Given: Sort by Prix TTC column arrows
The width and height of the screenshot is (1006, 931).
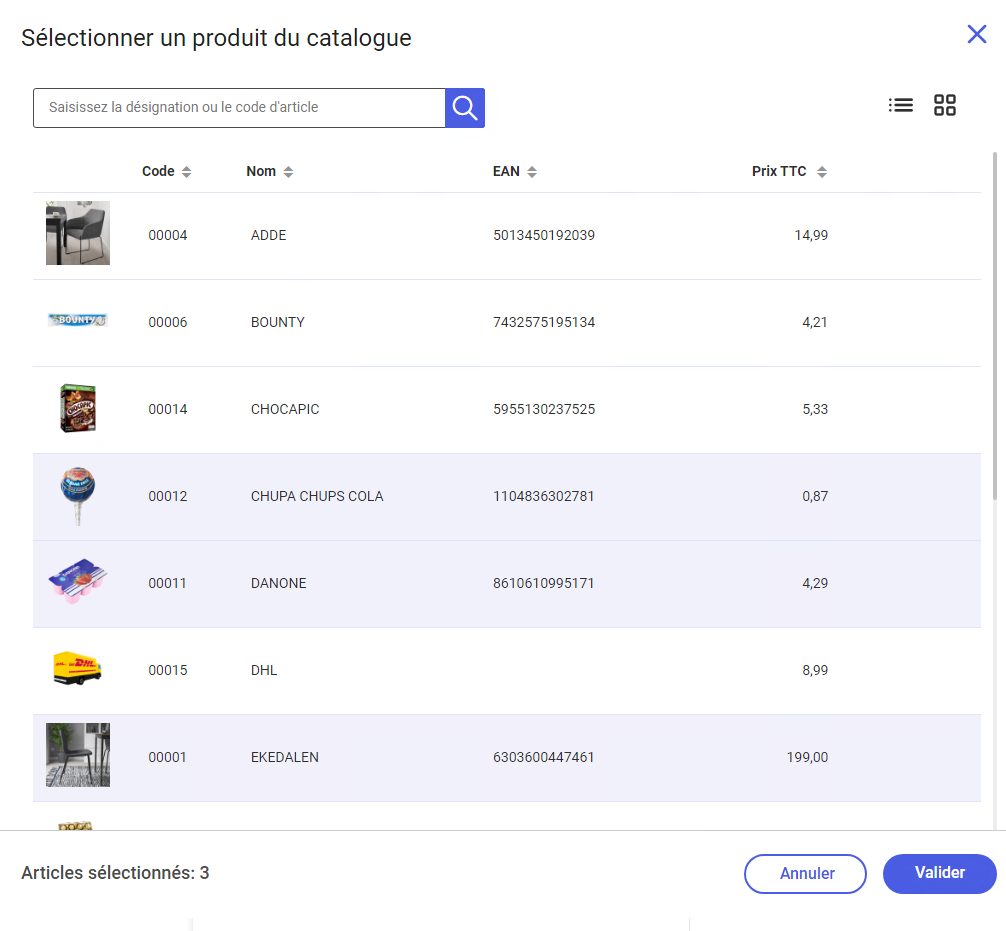Looking at the screenshot, I should (821, 172).
